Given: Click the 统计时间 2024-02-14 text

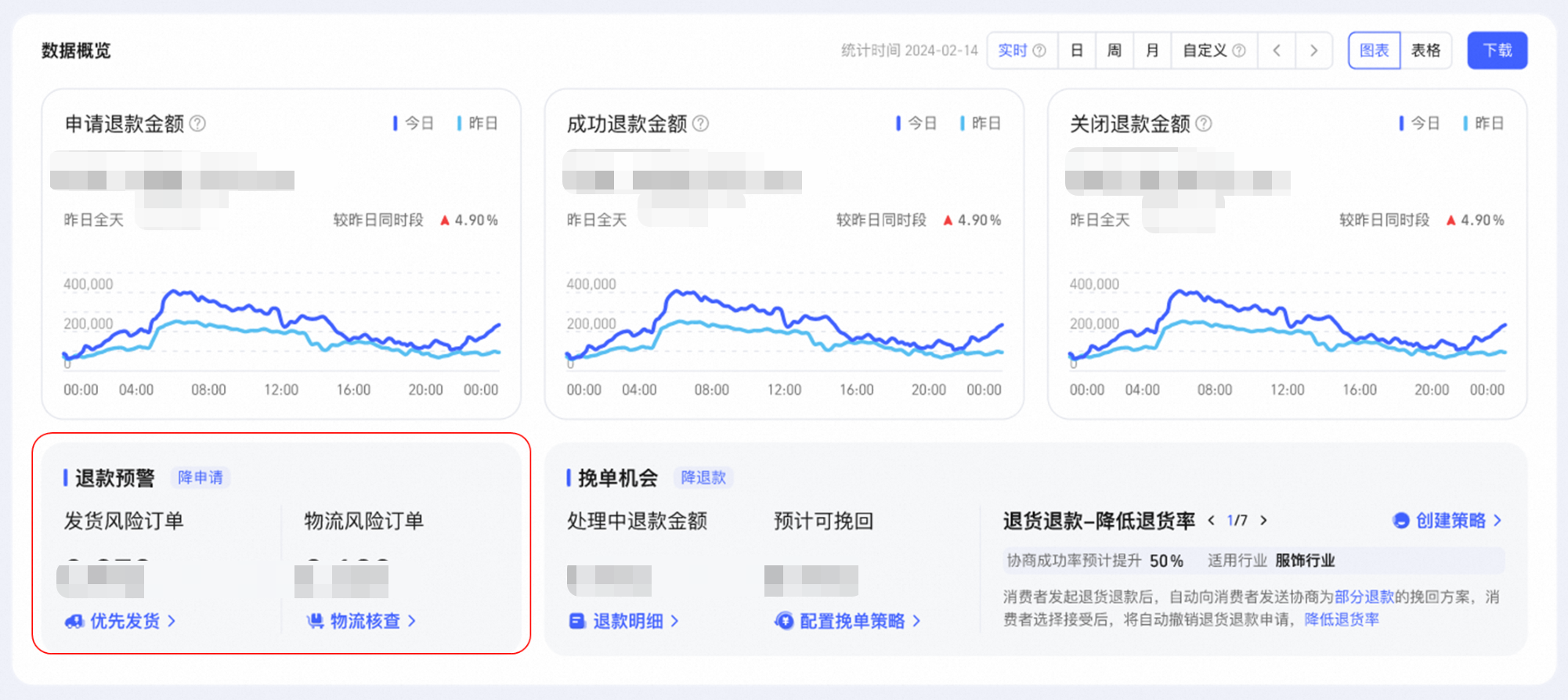Looking at the screenshot, I should click(909, 51).
